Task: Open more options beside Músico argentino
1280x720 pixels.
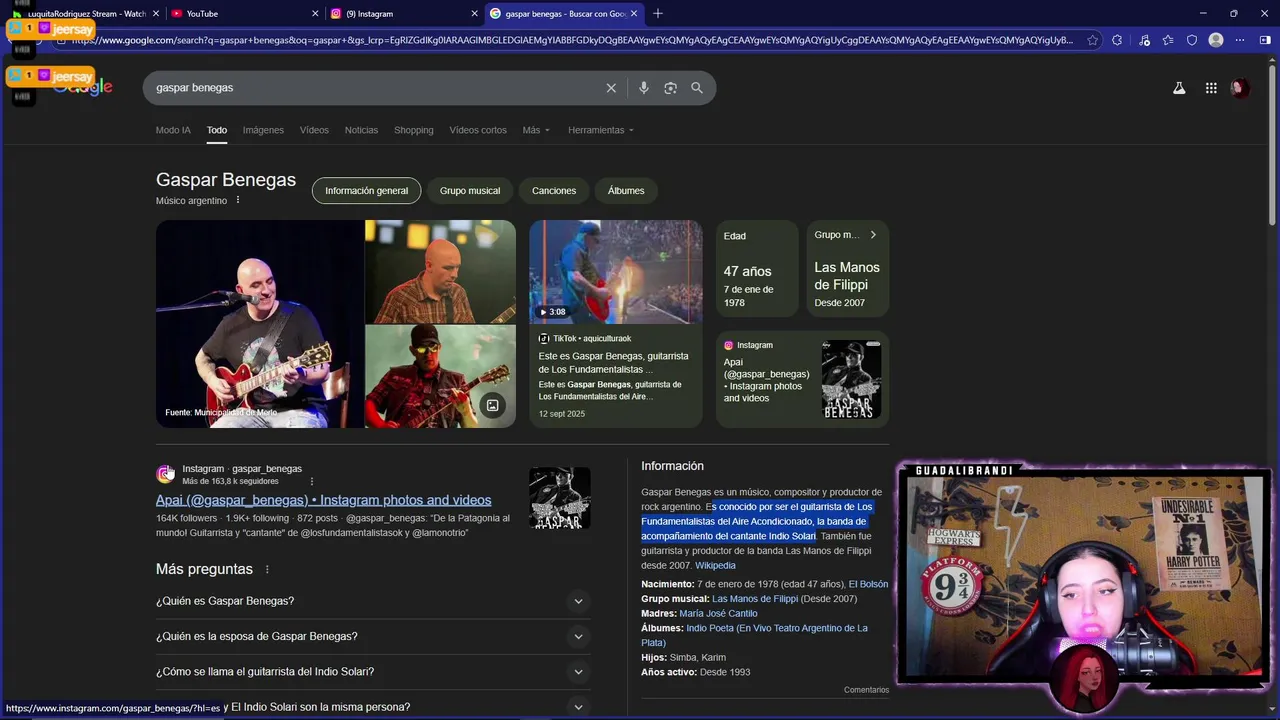Action: click(238, 200)
